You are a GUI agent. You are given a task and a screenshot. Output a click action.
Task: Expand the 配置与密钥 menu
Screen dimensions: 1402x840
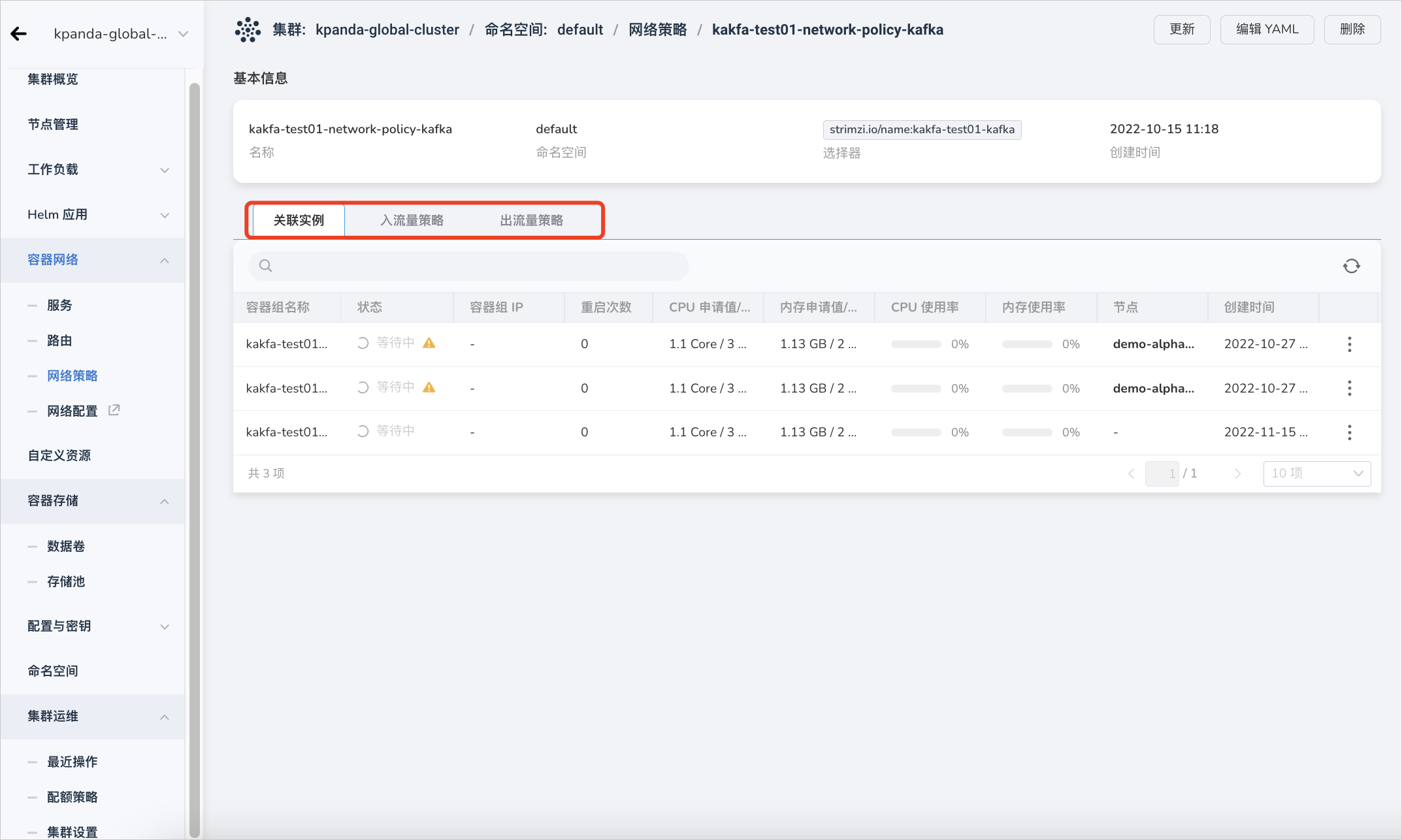[x=93, y=626]
